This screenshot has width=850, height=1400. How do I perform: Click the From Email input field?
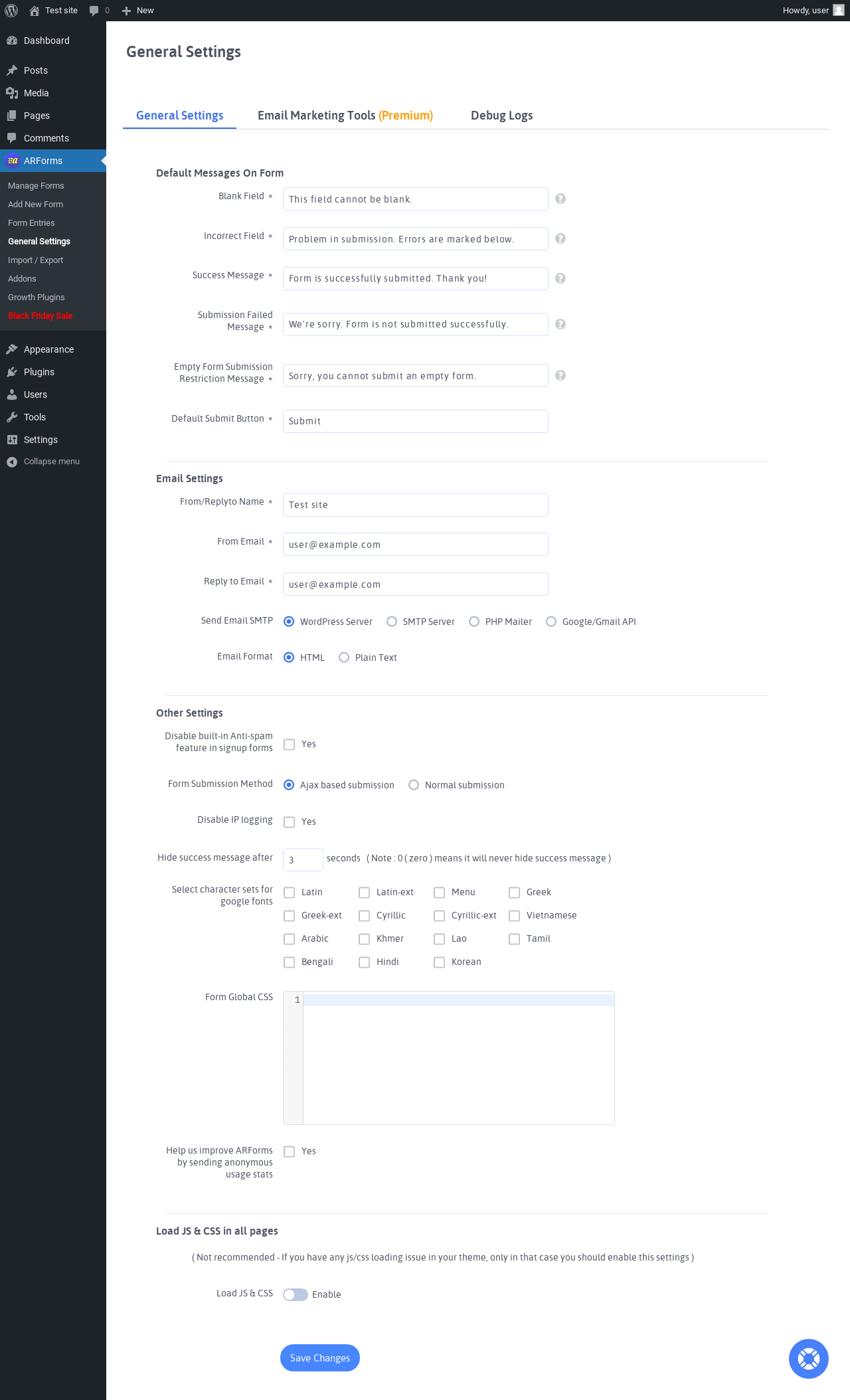pyautogui.click(x=416, y=545)
